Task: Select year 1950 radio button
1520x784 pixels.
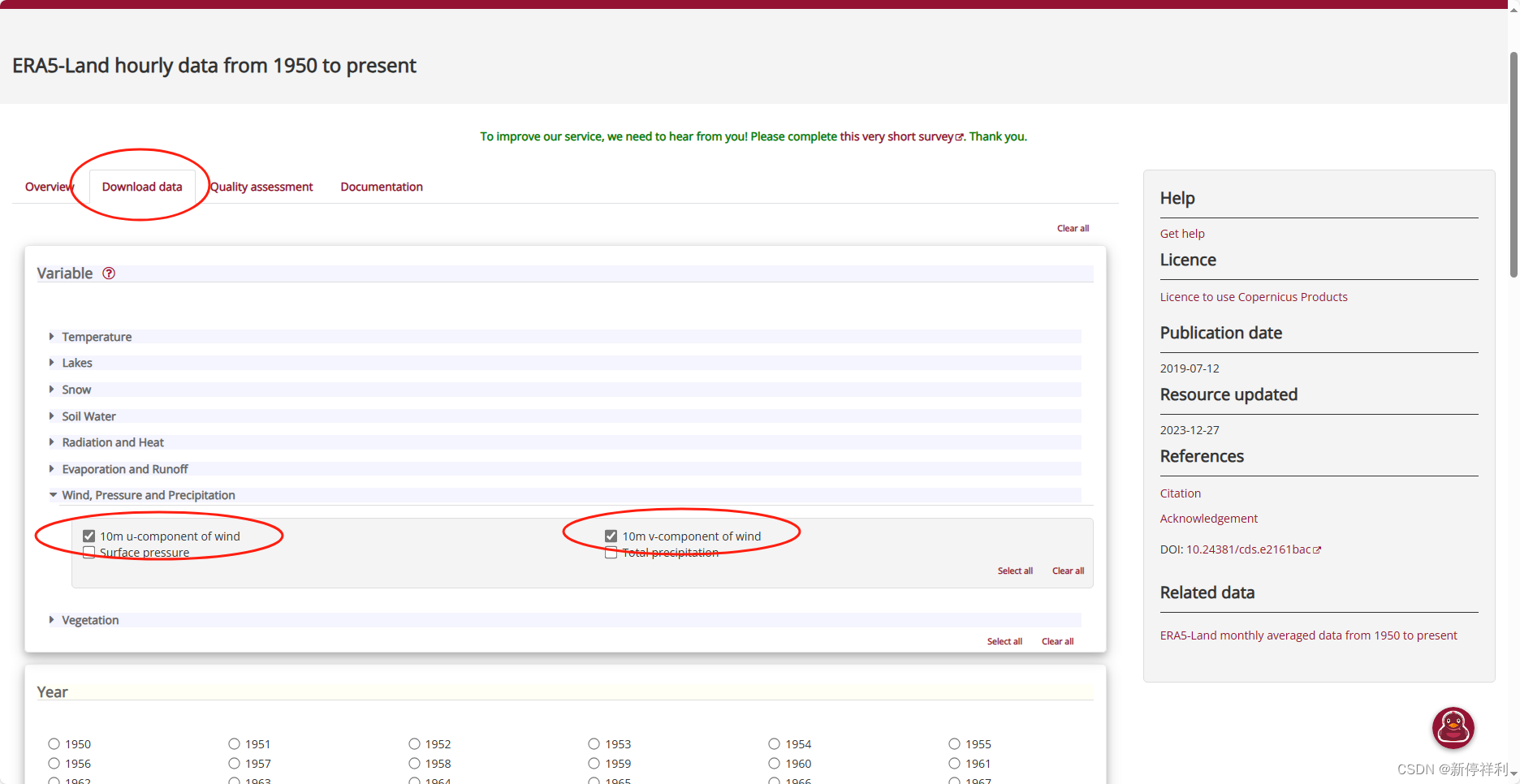Action: [x=54, y=744]
